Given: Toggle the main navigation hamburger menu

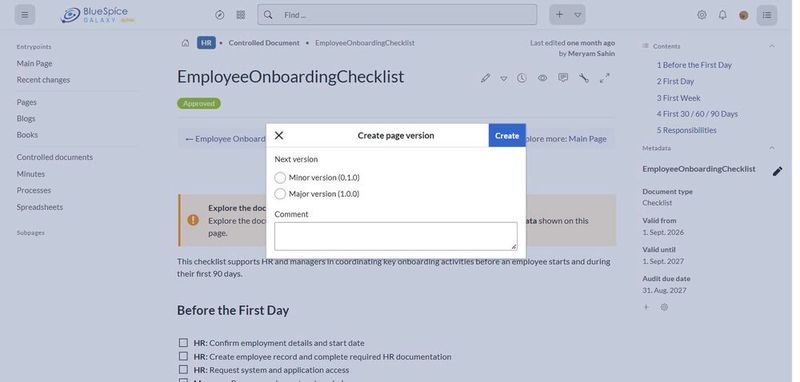Looking at the screenshot, I should (24, 15).
